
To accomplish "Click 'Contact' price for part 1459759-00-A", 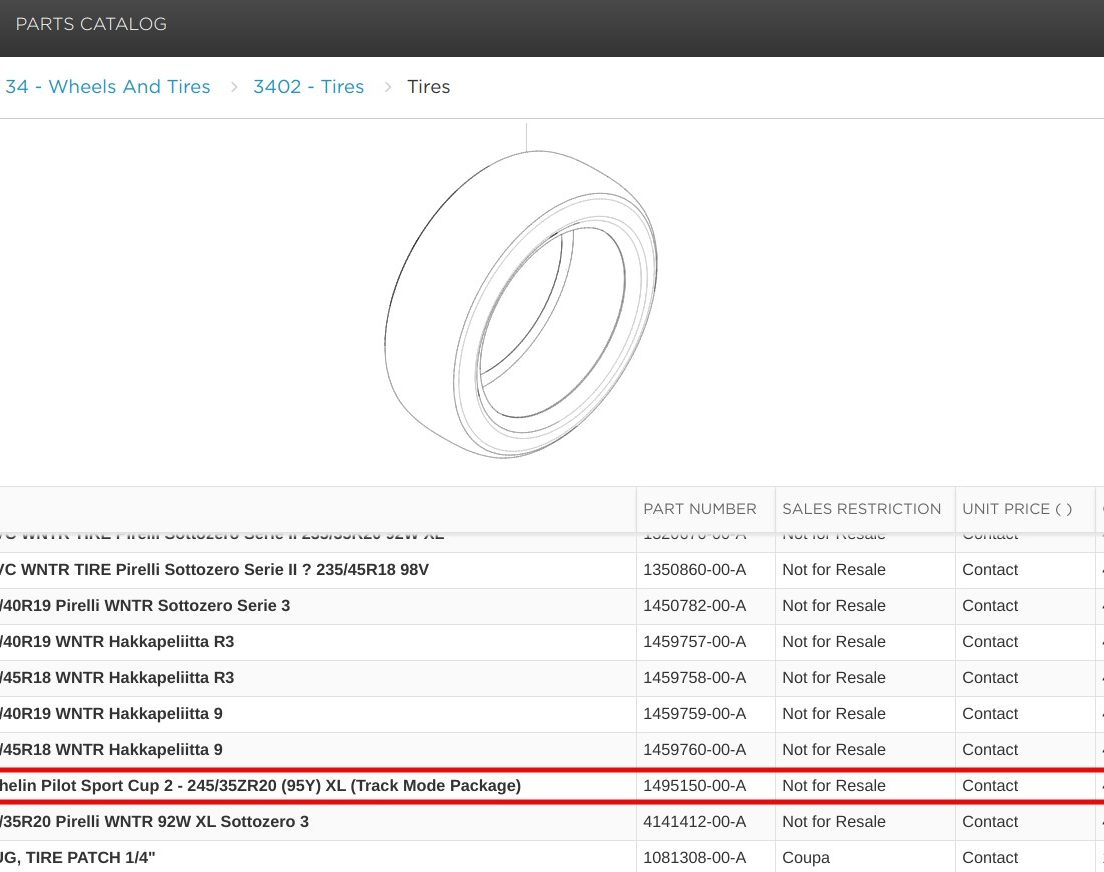I will coord(990,714).
